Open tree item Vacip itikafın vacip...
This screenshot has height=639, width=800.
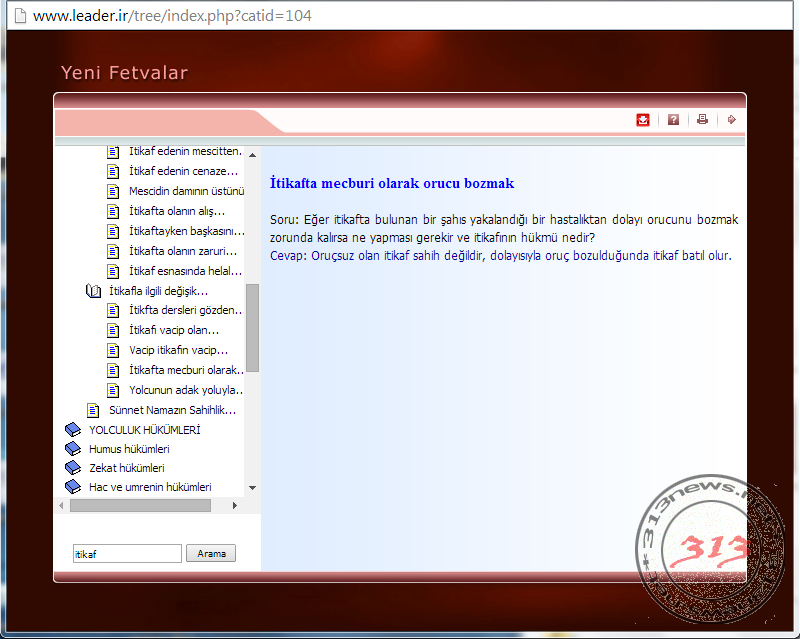pyautogui.click(x=178, y=350)
